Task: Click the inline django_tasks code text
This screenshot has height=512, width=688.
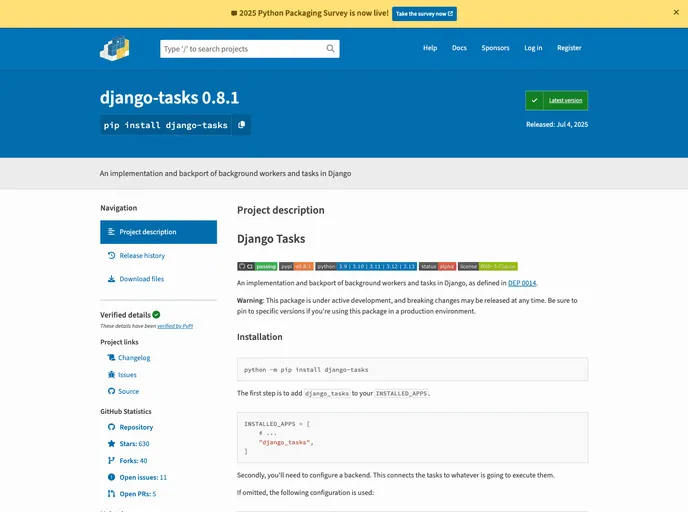Action: [327, 394]
